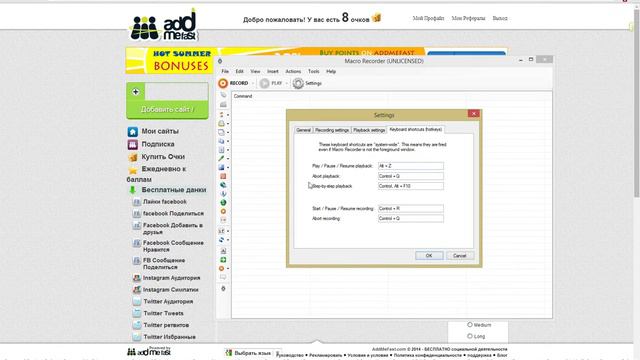
Task: Click the home icon beside Мои сайты
Action: pyautogui.click(x=133, y=131)
